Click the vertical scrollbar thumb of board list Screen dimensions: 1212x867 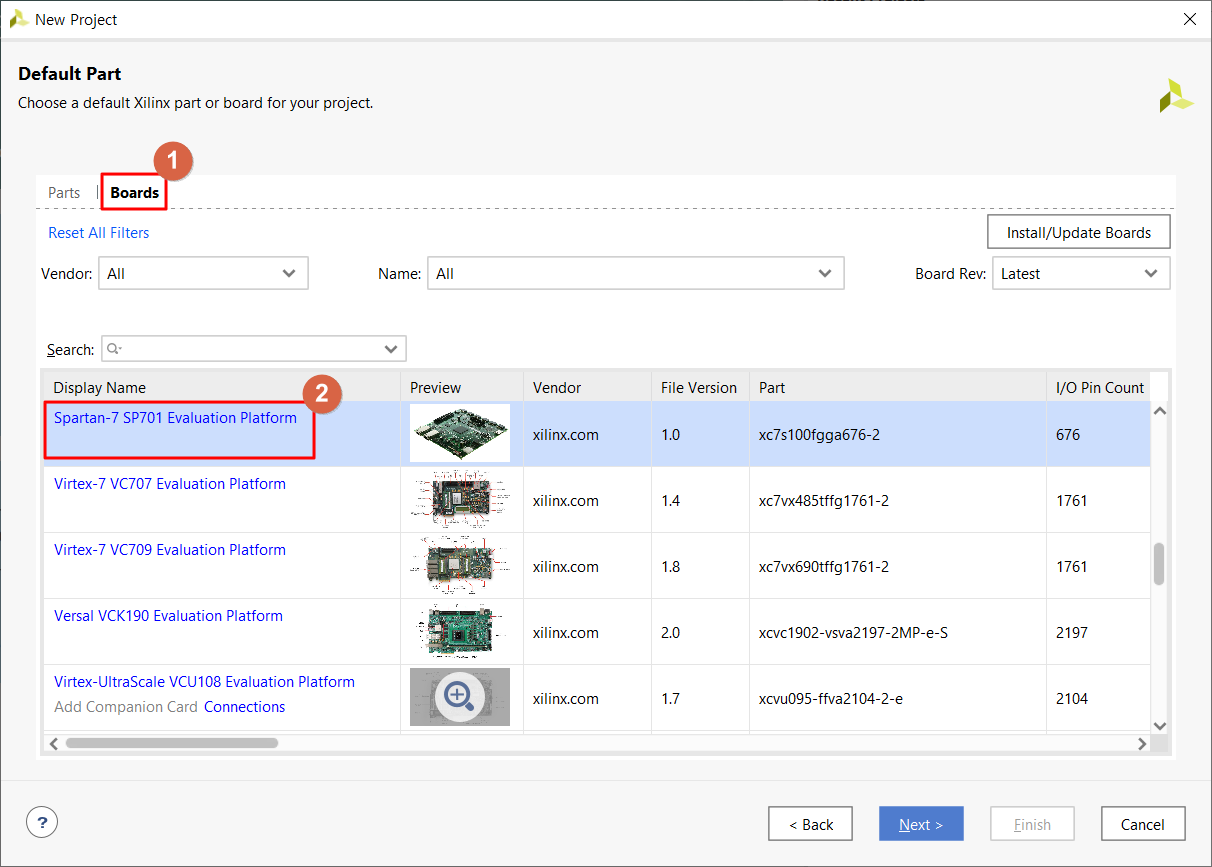point(1159,564)
